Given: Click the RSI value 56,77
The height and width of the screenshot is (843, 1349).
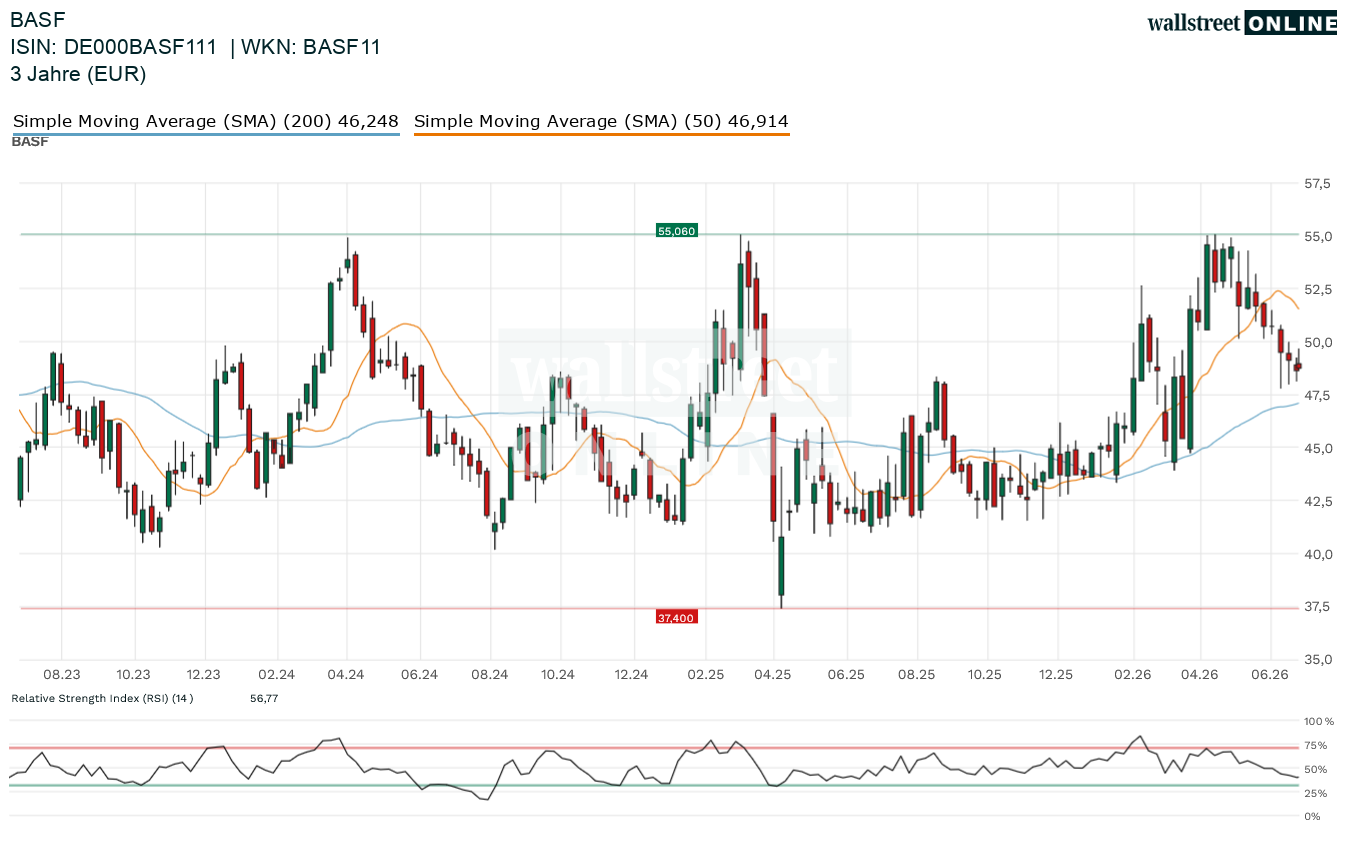Looking at the screenshot, I should pyautogui.click(x=264, y=698).
